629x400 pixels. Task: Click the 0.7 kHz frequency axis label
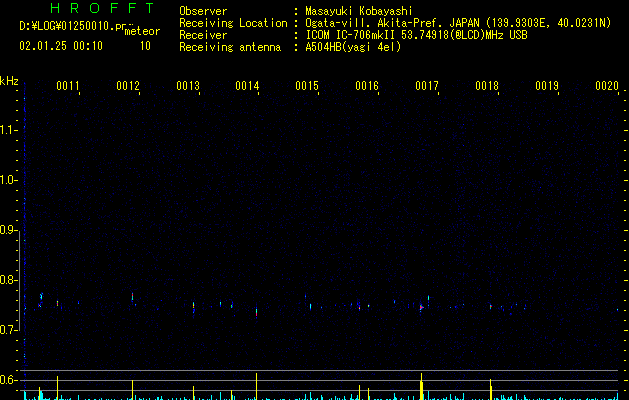[x=8, y=330]
